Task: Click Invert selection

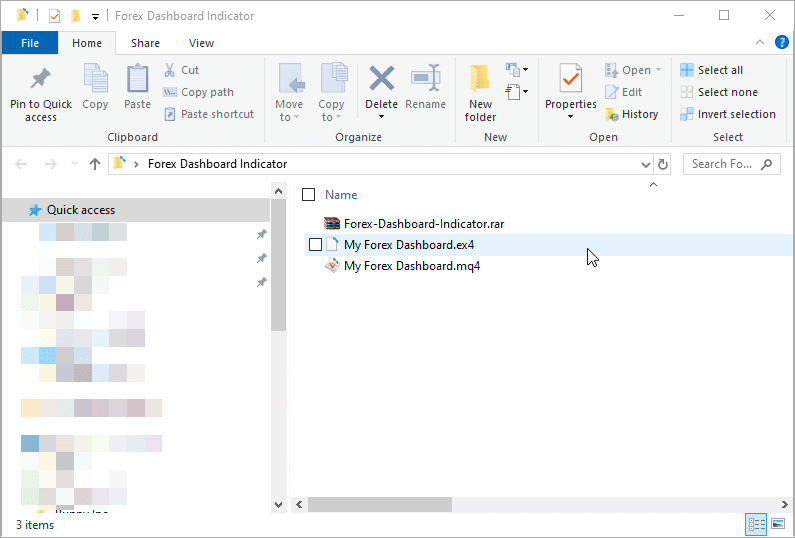Action: click(728, 114)
